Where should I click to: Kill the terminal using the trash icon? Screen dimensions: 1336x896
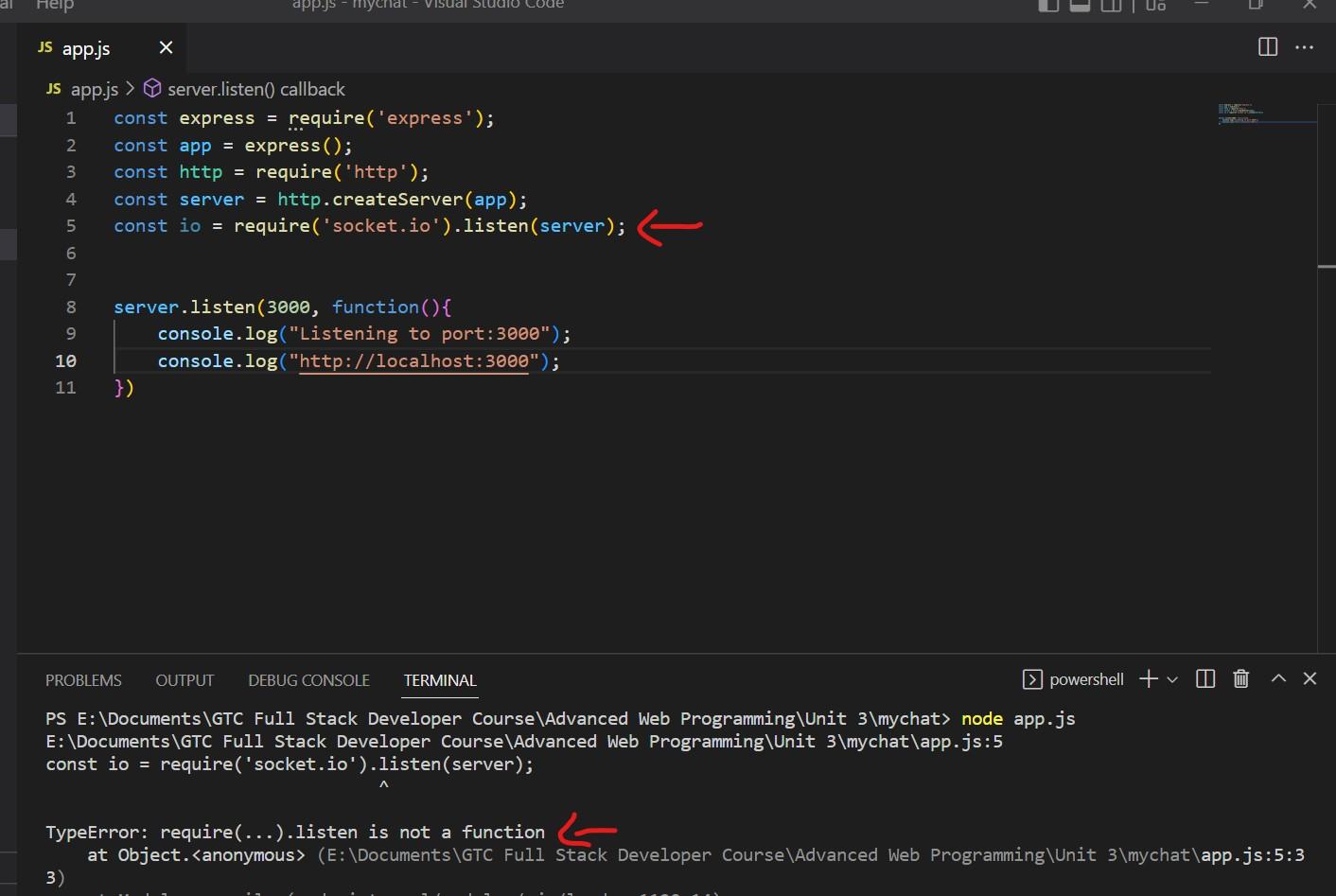(1240, 678)
